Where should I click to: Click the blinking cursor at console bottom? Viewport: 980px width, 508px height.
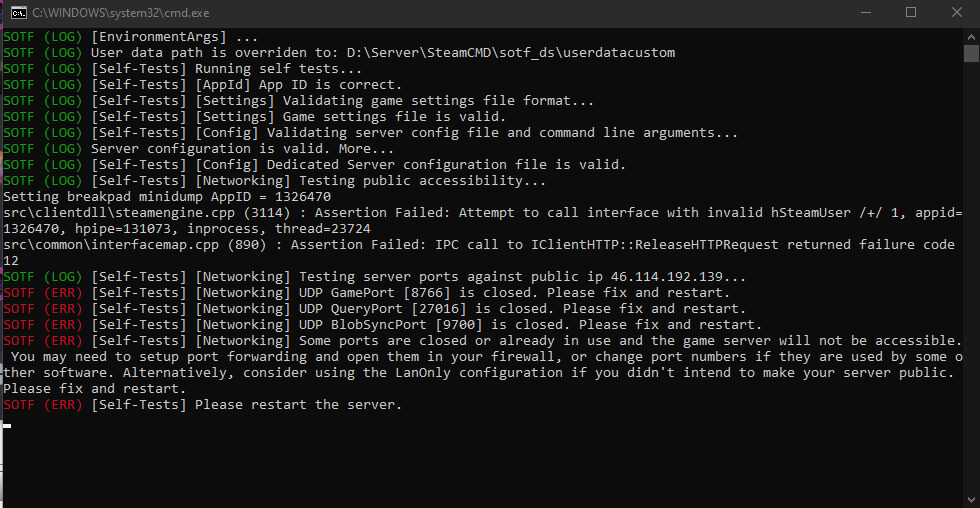tap(7, 425)
